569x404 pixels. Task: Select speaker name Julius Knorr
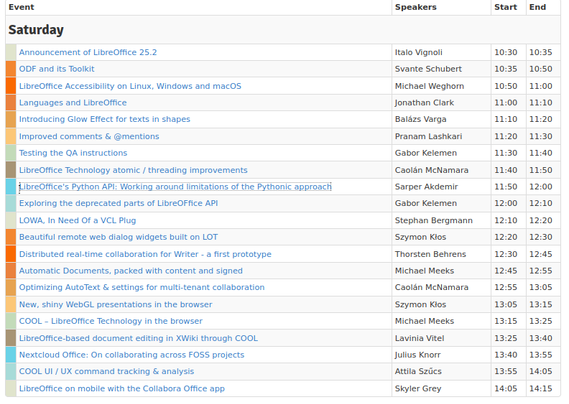[x=418, y=355]
